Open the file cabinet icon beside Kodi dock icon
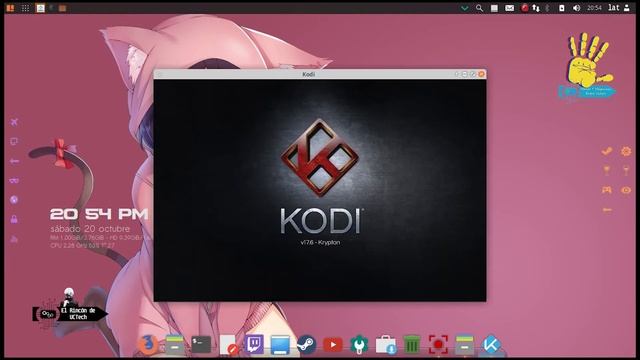640x360 pixels. click(464, 344)
